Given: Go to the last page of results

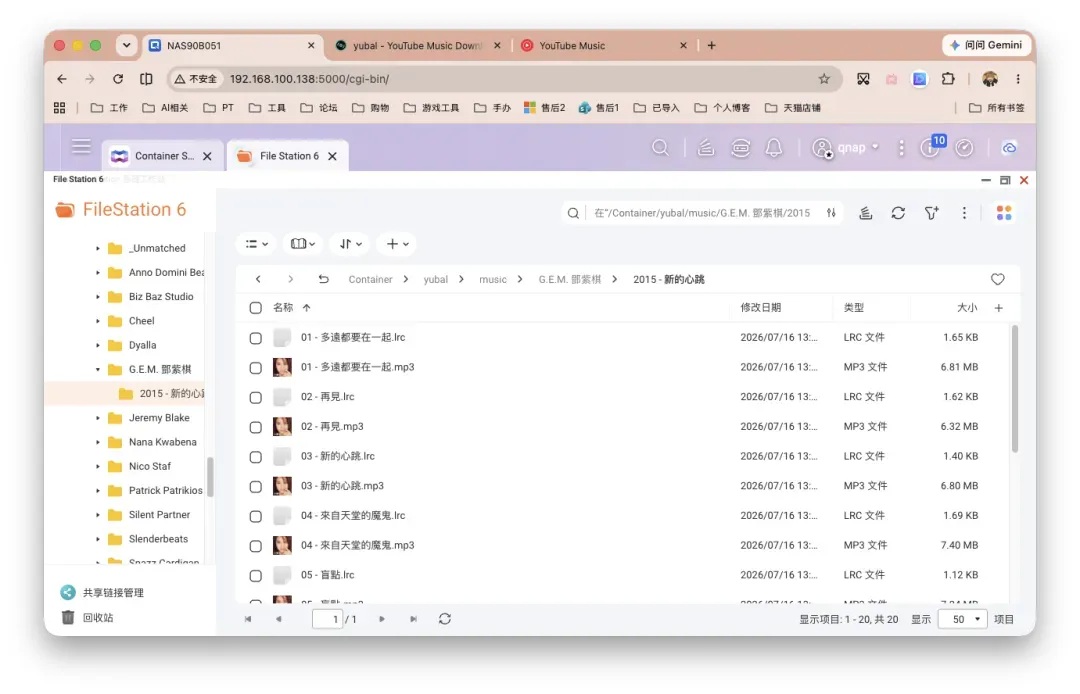Looking at the screenshot, I should coord(413,619).
